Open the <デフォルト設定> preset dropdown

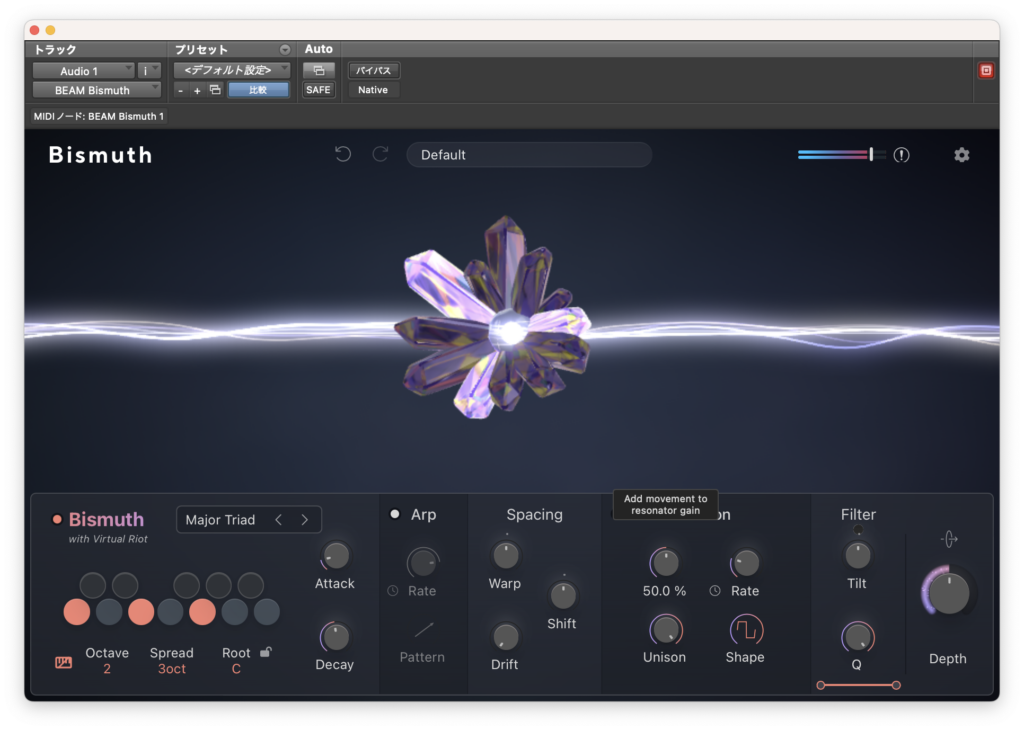coord(232,70)
